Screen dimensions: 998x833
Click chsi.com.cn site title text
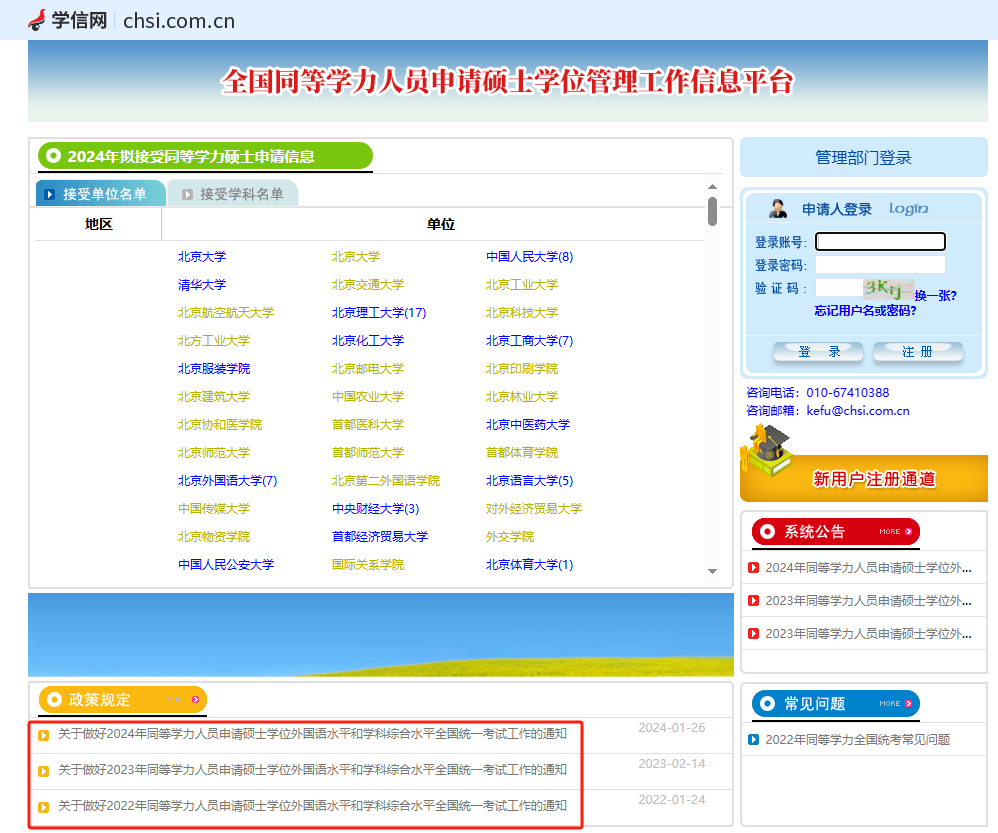click(179, 21)
